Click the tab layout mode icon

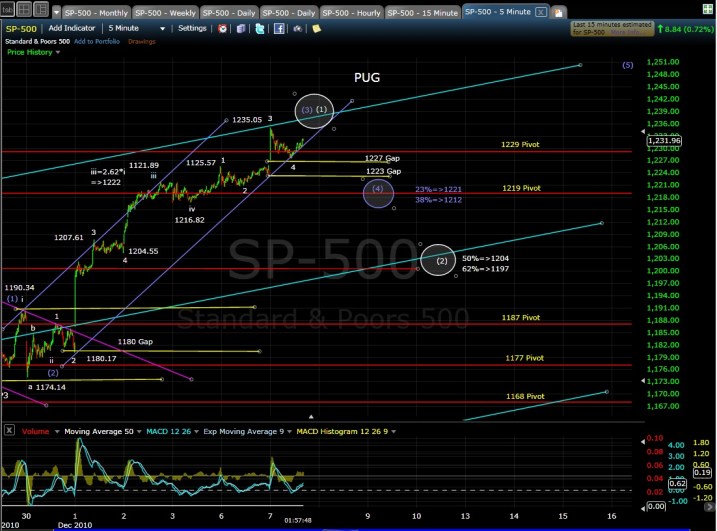[7, 9]
